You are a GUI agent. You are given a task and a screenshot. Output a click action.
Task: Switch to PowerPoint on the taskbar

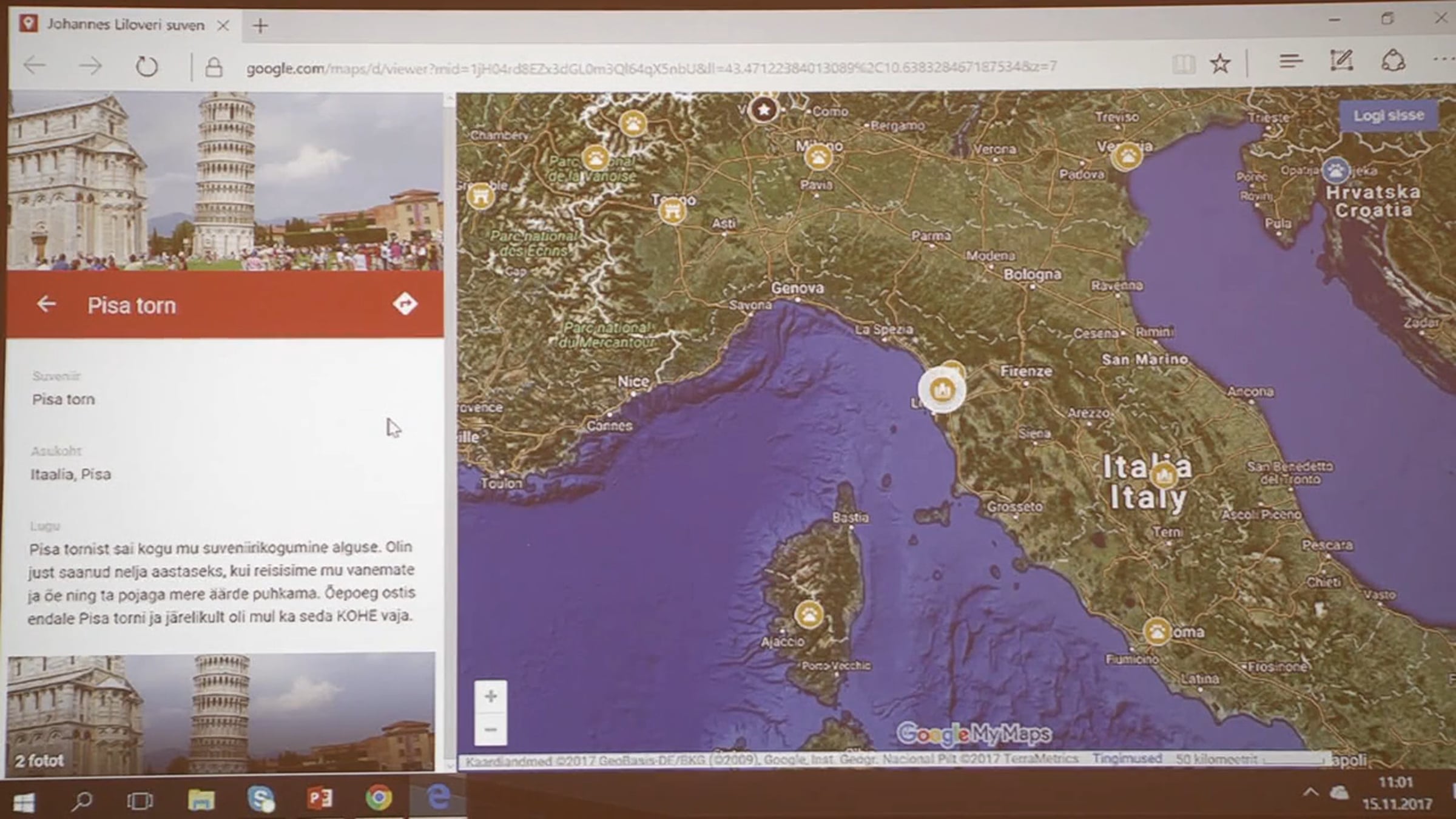[x=320, y=798]
